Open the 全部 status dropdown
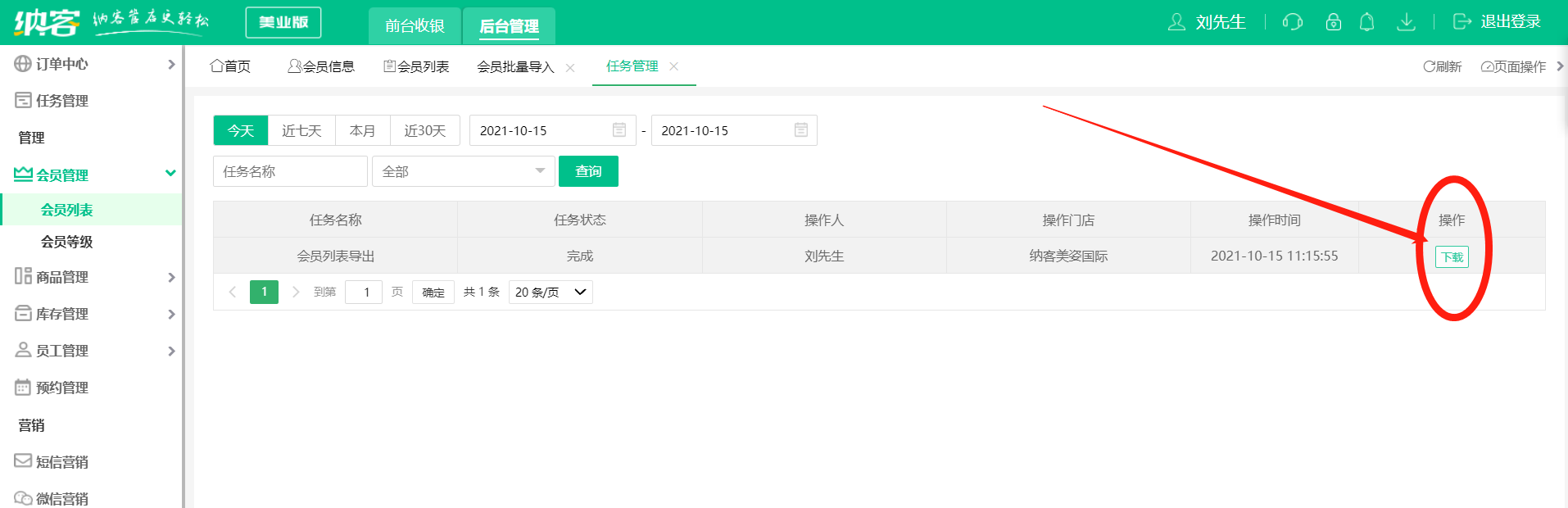 (464, 171)
